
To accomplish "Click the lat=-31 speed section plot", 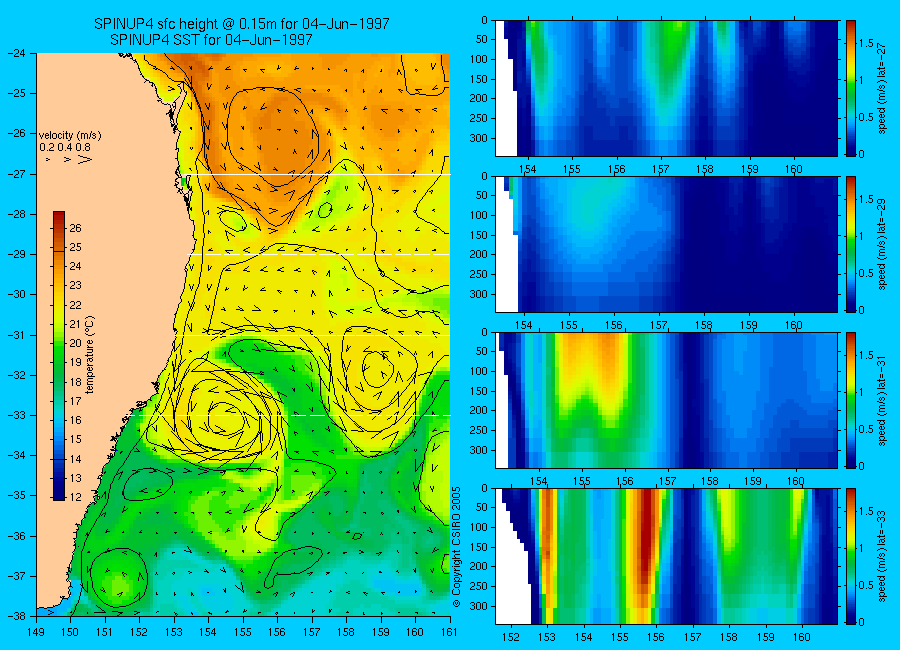I will click(666, 400).
